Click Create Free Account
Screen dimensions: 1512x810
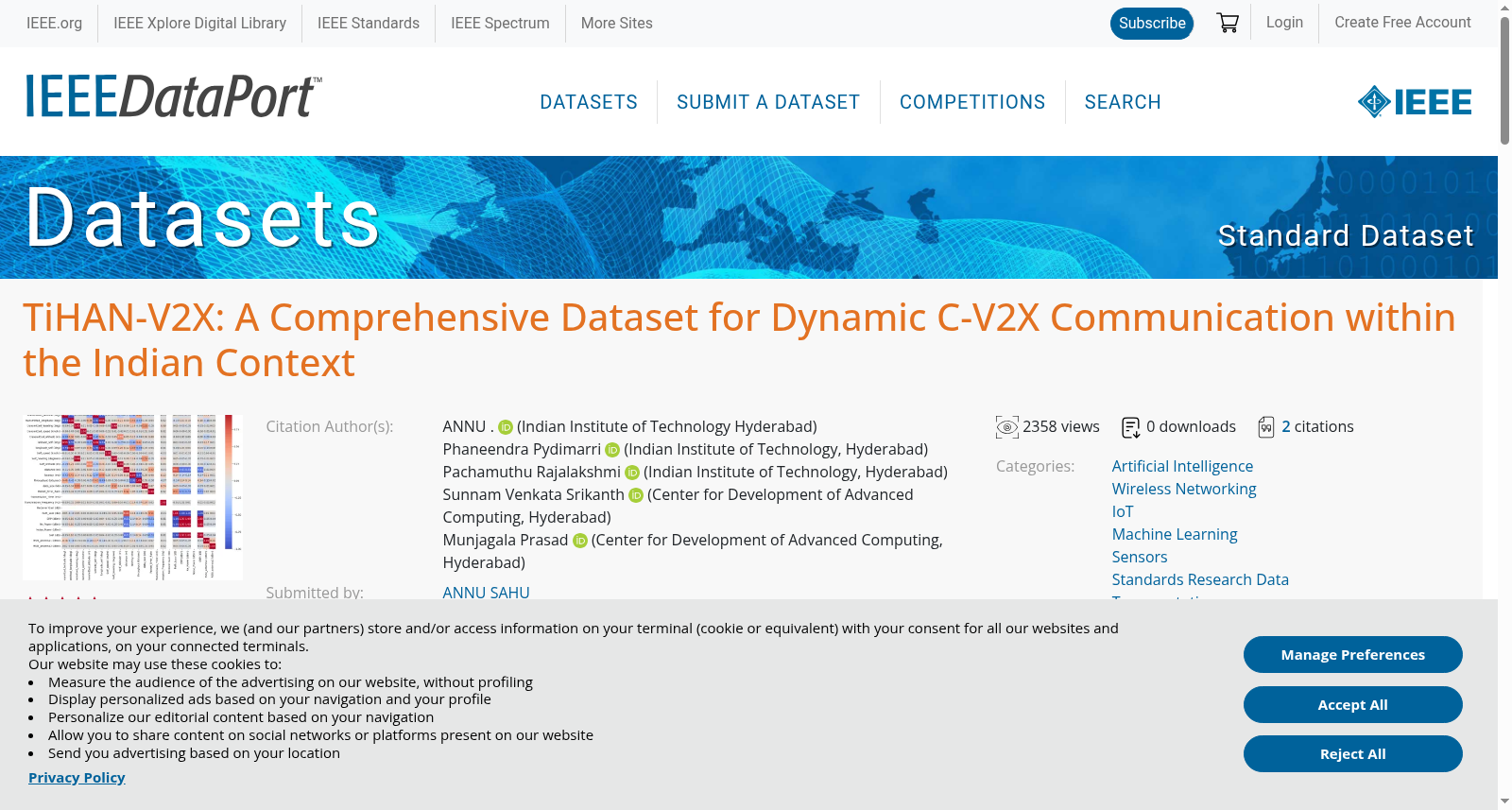click(1402, 23)
